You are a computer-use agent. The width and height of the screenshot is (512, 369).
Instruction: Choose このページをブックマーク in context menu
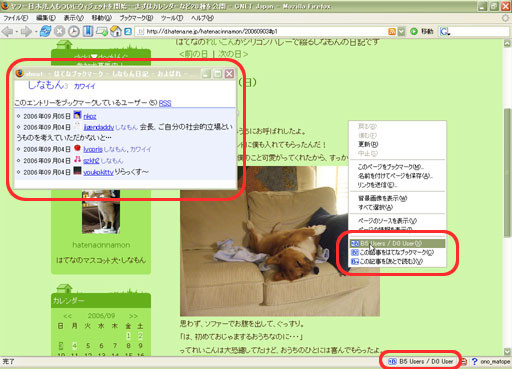click(x=397, y=167)
